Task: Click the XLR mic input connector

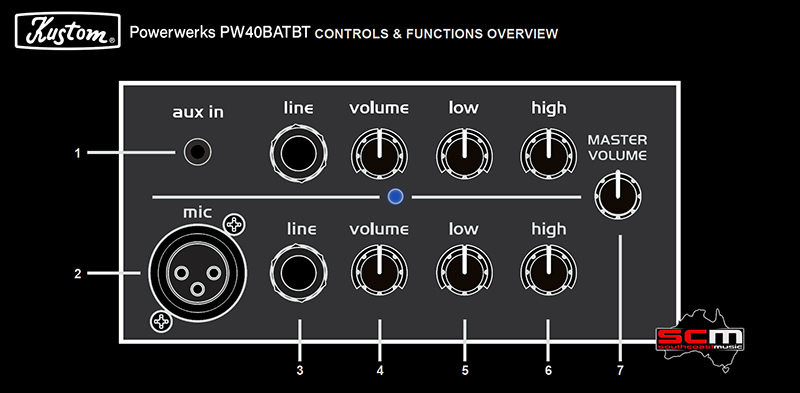Action: (197, 274)
